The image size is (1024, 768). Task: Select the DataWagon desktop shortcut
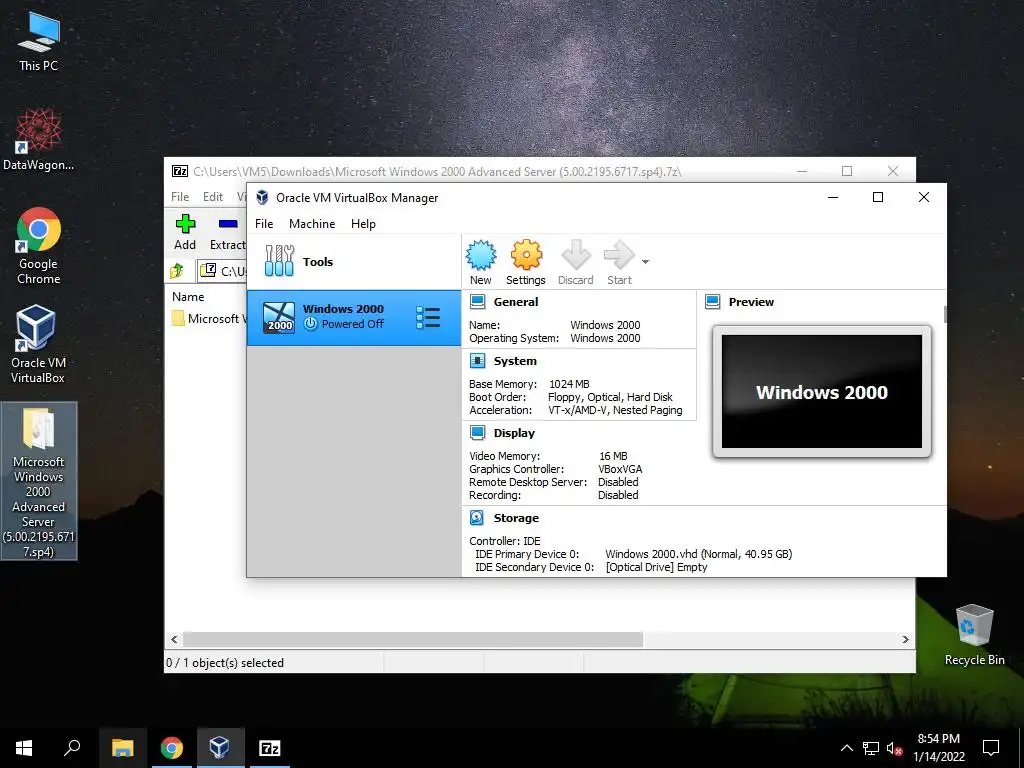click(39, 140)
